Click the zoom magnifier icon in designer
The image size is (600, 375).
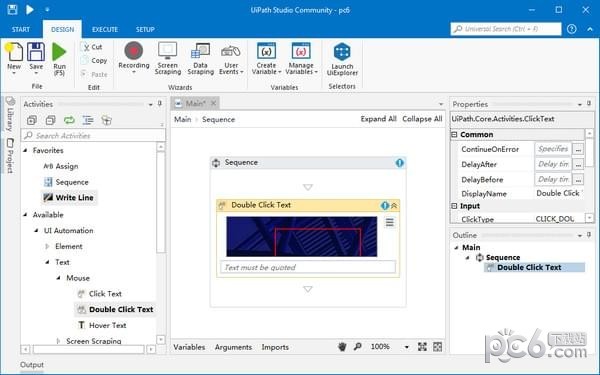click(357, 347)
